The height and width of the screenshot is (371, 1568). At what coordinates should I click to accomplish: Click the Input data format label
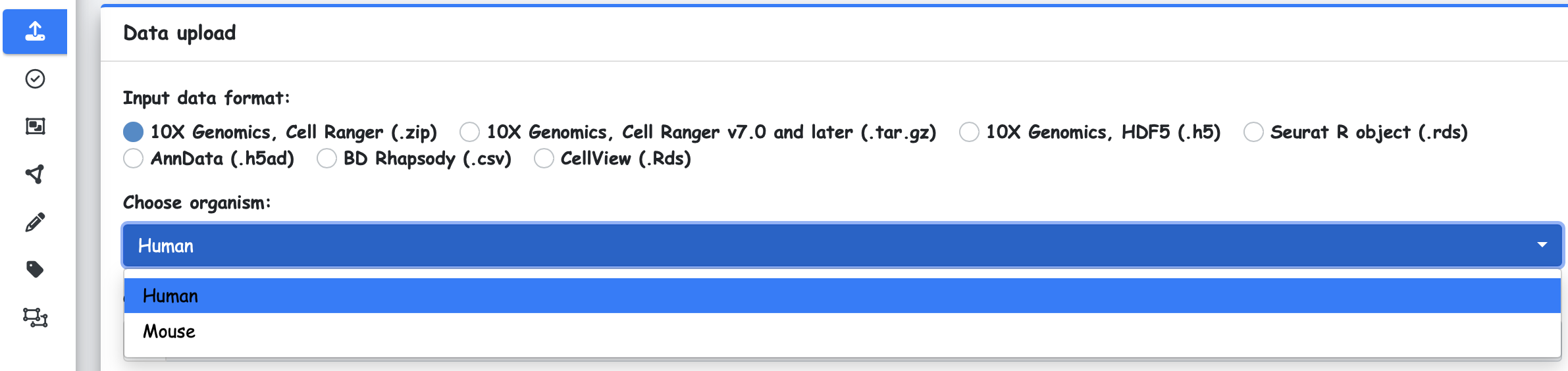pos(206,98)
